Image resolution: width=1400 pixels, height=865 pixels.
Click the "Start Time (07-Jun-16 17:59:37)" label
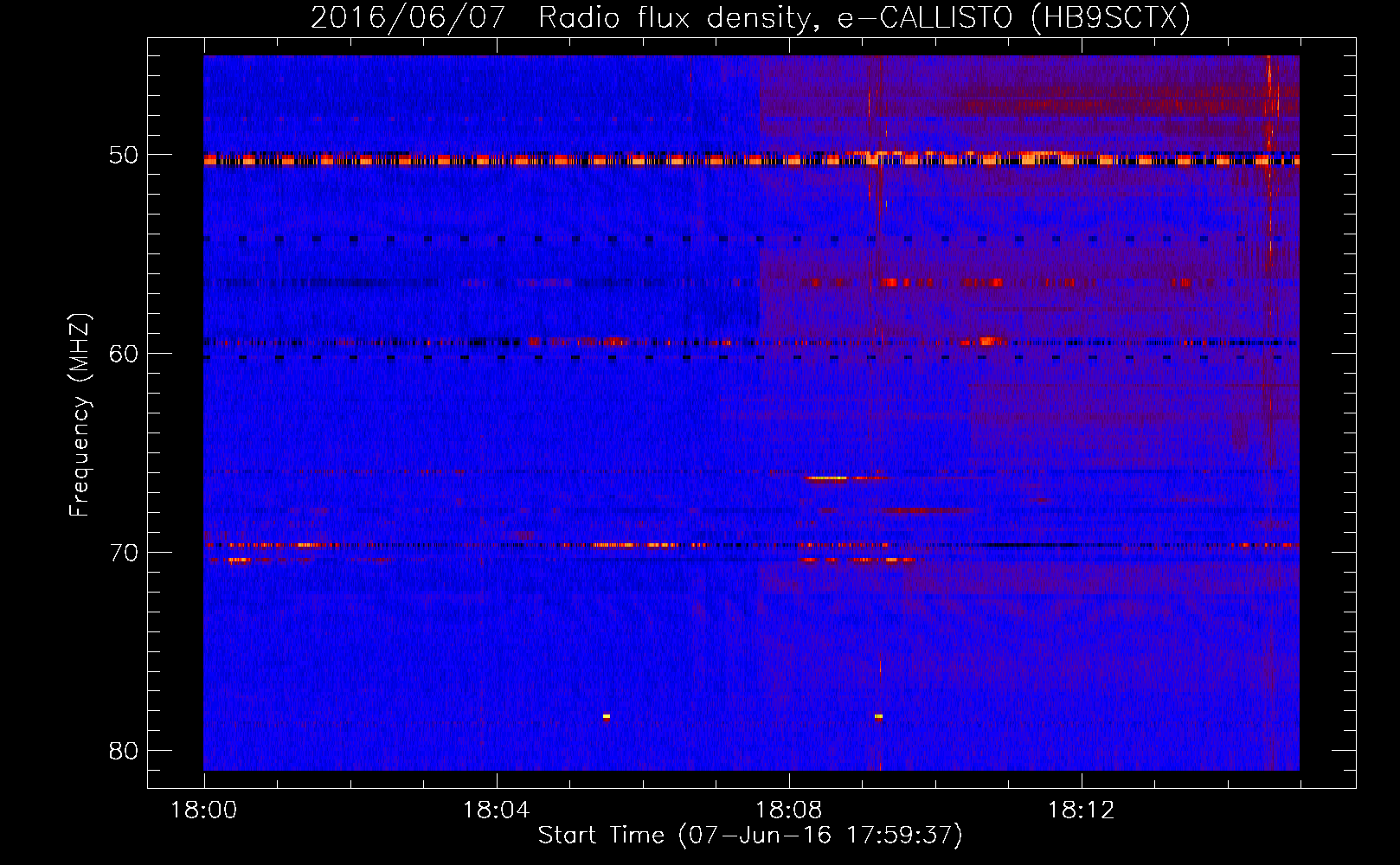click(750, 836)
